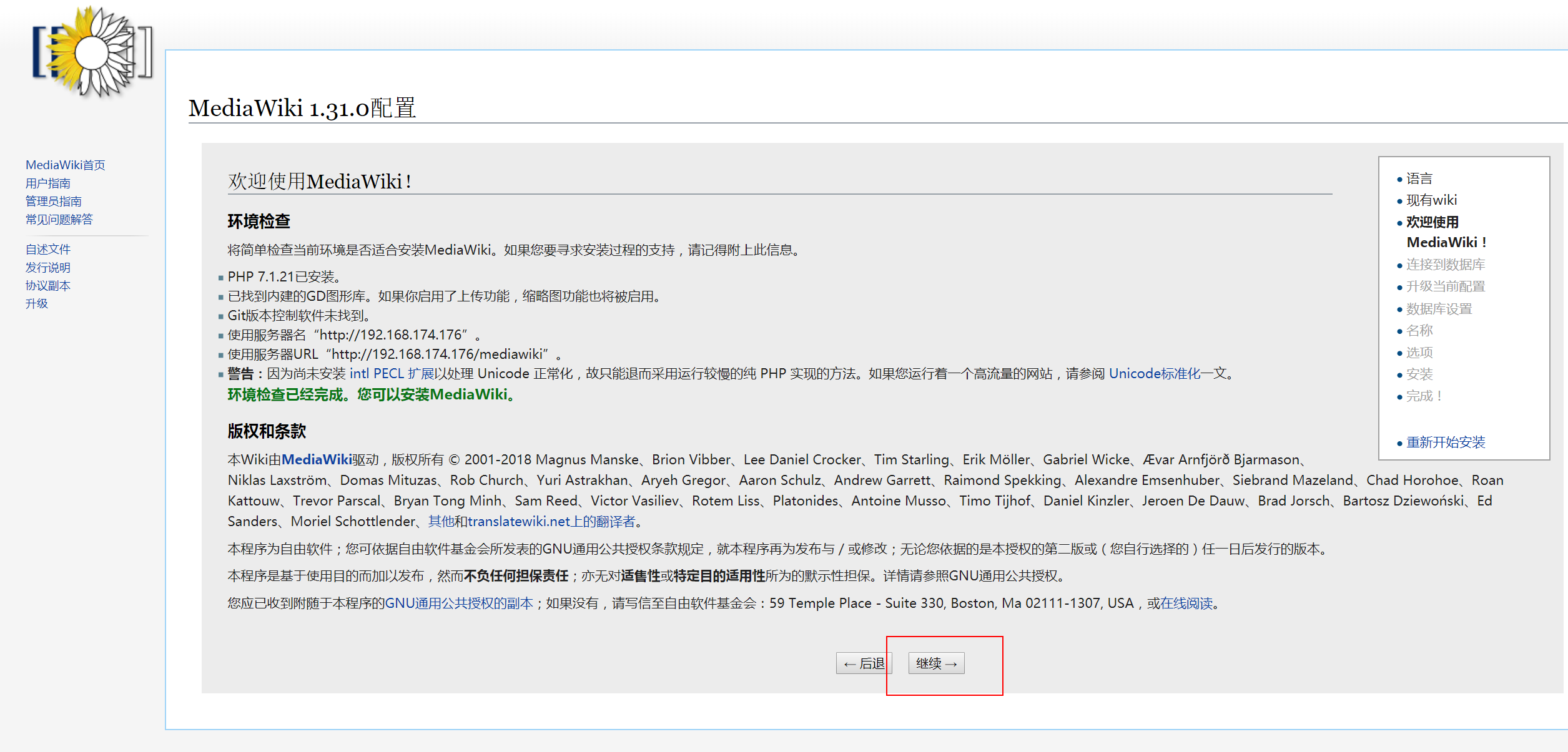
Task: Open 其他和translatewiki.net上的翻译者 link
Action: pyautogui.click(x=531, y=522)
